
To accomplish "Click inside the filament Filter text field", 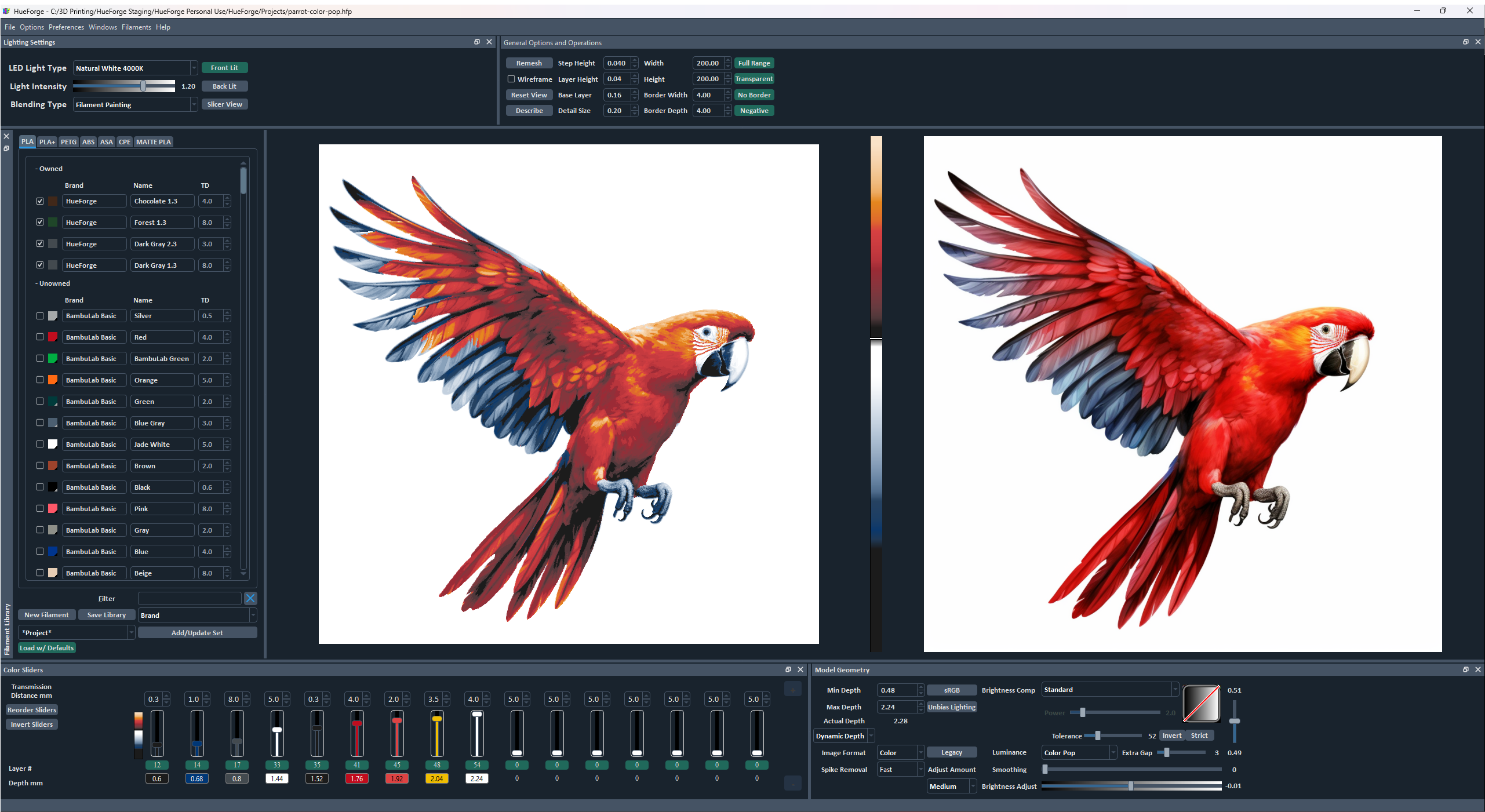I will click(x=189, y=598).
